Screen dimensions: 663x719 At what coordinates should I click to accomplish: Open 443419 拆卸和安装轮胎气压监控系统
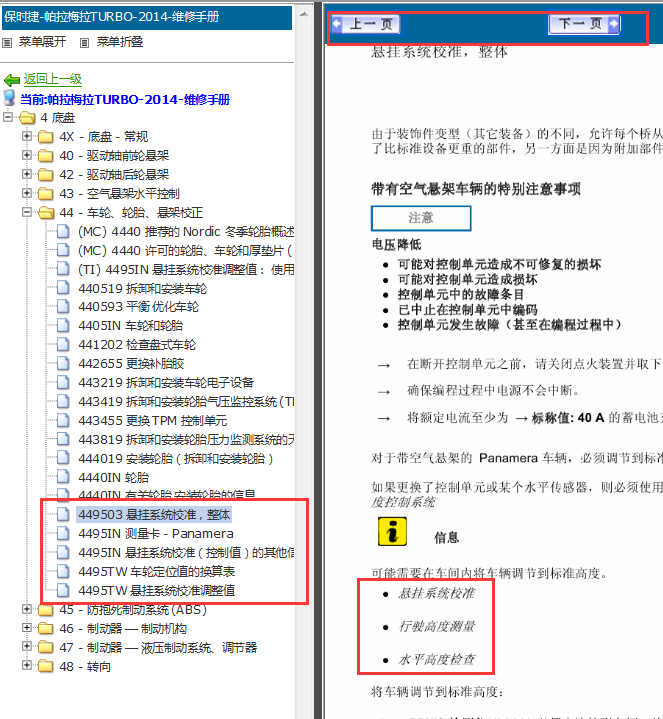(186, 402)
